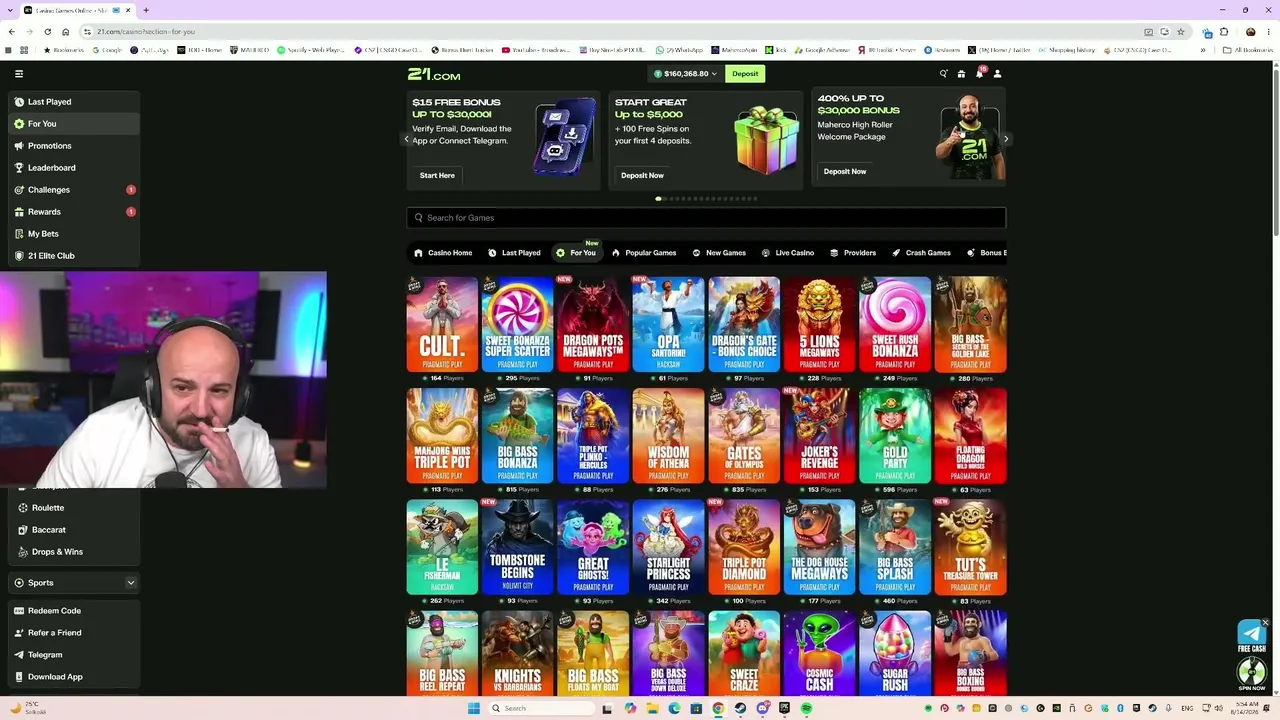Open the user profile icon
1280x720 pixels.
(x=997, y=74)
